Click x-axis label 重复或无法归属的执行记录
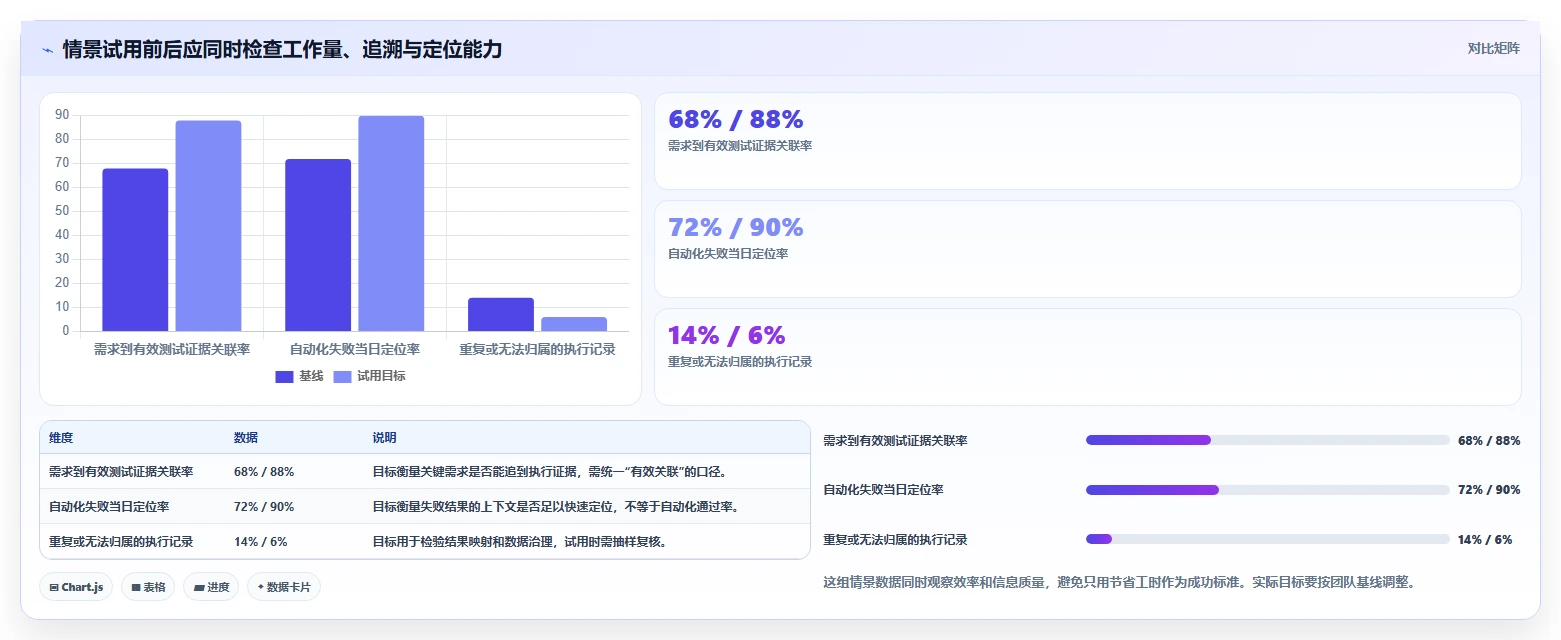1561x640 pixels. [x=537, y=349]
